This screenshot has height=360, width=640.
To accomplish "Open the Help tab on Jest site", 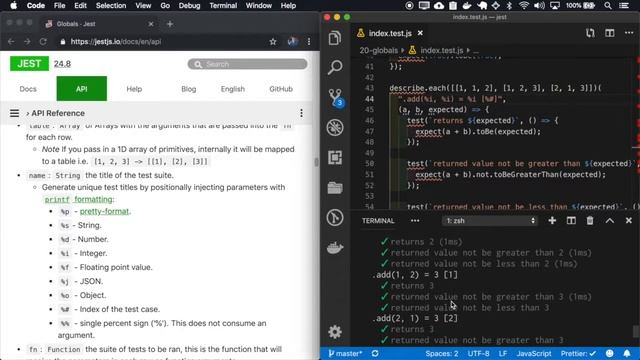I will tap(134, 89).
